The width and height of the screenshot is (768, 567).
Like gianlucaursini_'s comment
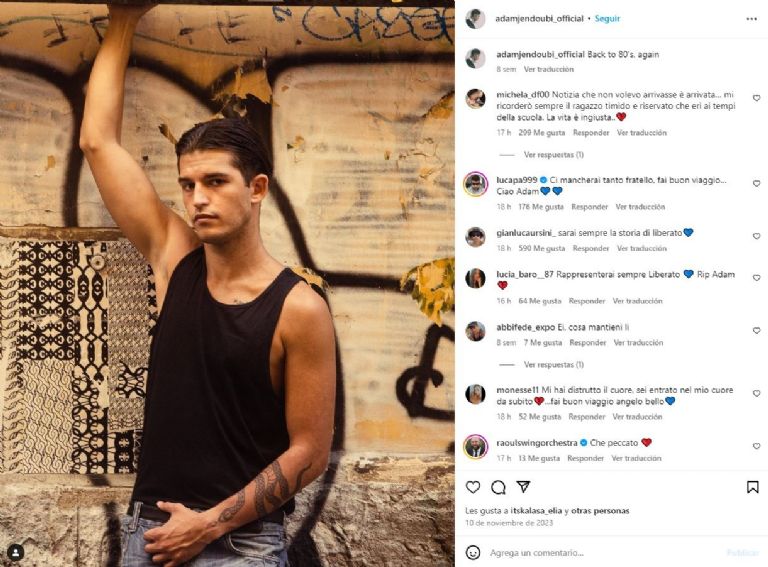[756, 236]
